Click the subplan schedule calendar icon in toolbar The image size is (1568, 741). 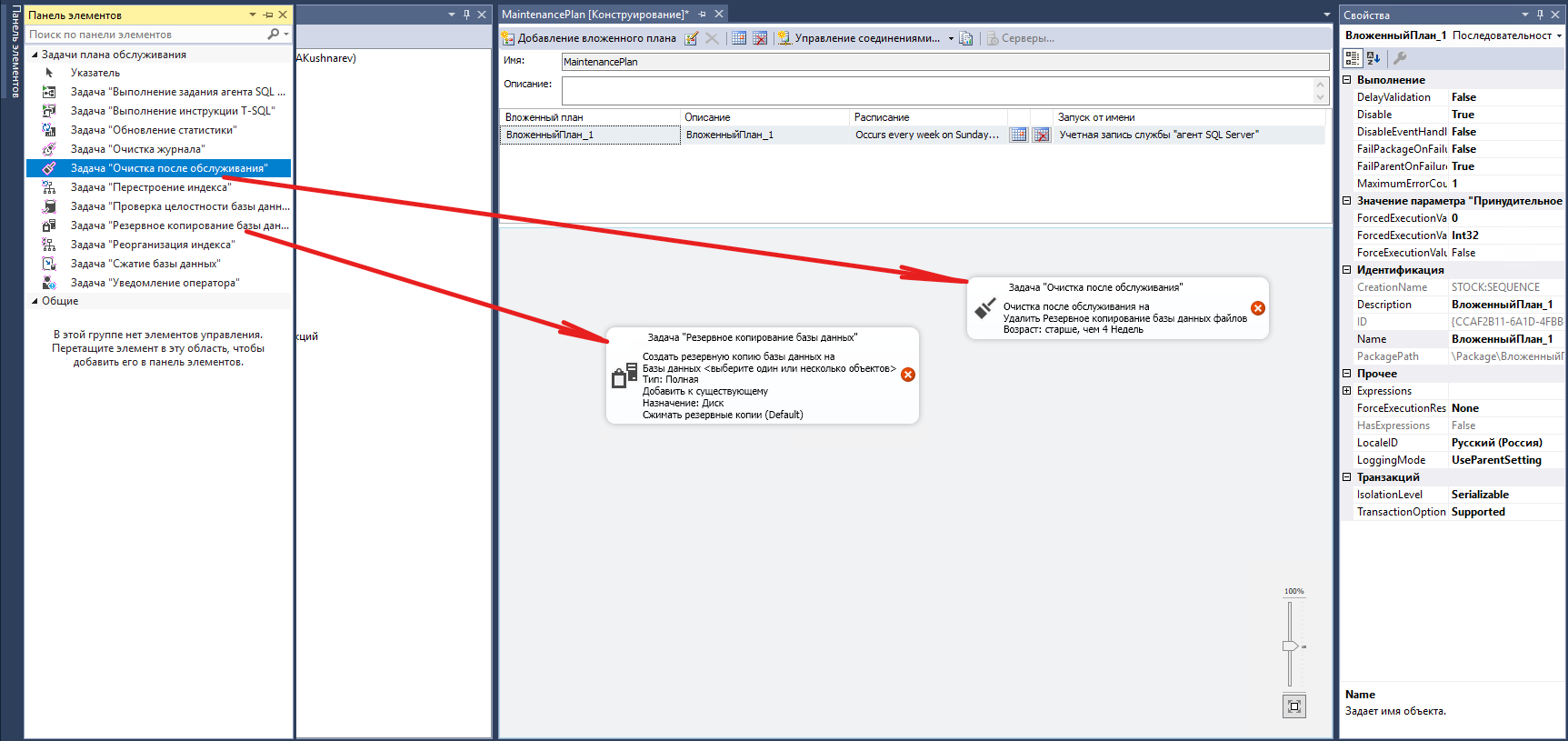(739, 38)
